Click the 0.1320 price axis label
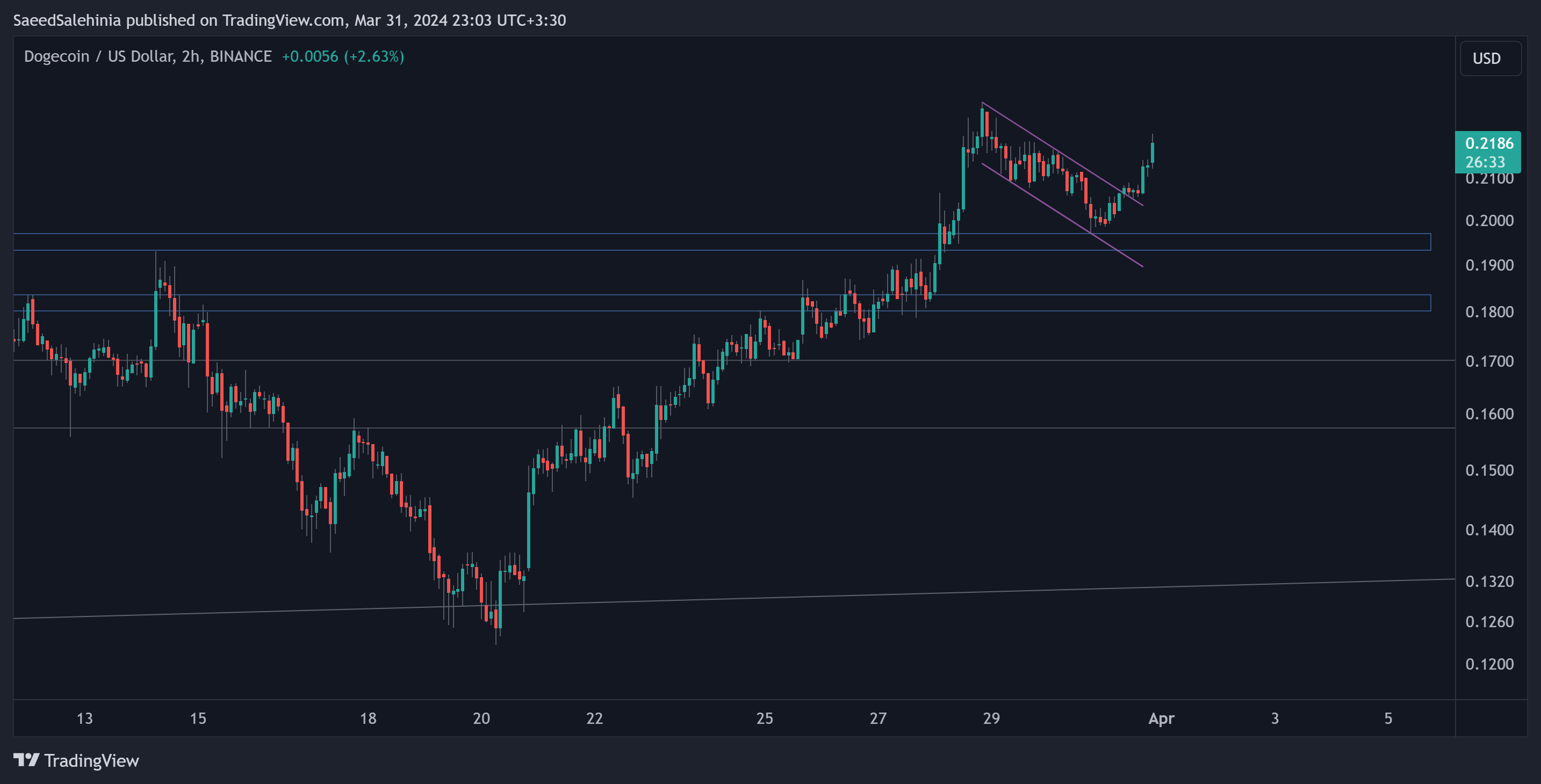The width and height of the screenshot is (1541, 784). (1489, 581)
